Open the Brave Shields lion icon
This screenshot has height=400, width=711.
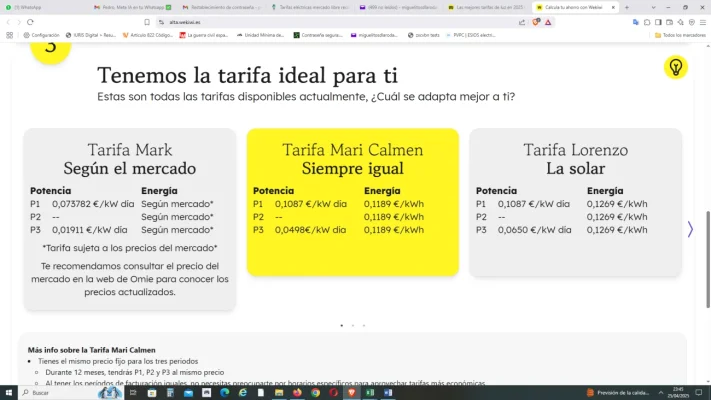pos(536,22)
